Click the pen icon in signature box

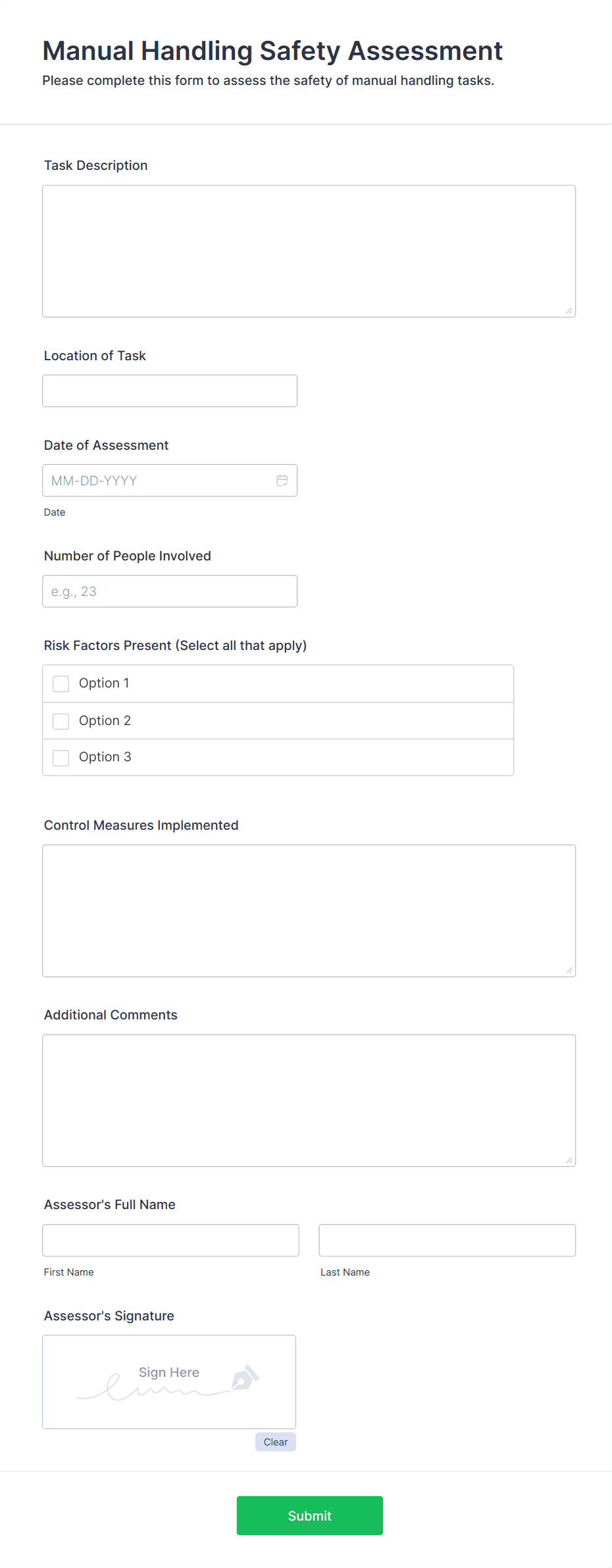pos(245,1377)
